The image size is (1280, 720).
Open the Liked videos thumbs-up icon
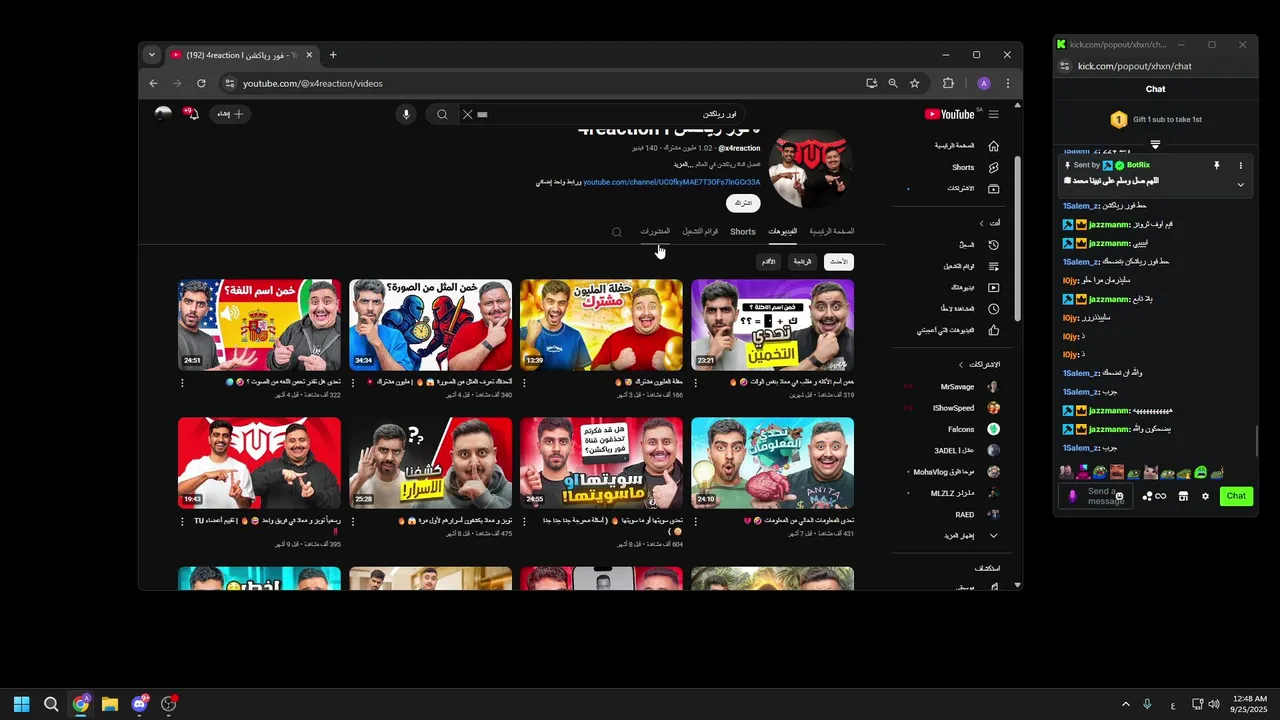[993, 330]
